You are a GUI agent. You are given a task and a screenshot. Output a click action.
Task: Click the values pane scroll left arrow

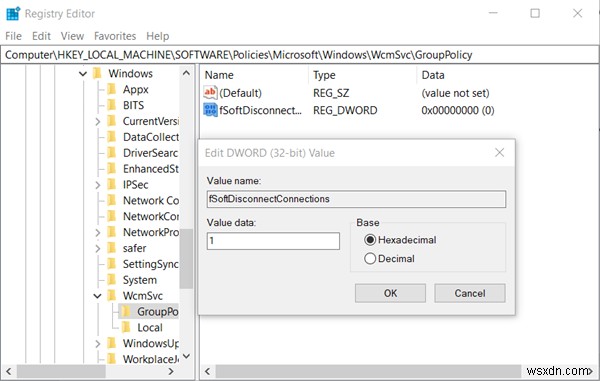(x=207, y=371)
